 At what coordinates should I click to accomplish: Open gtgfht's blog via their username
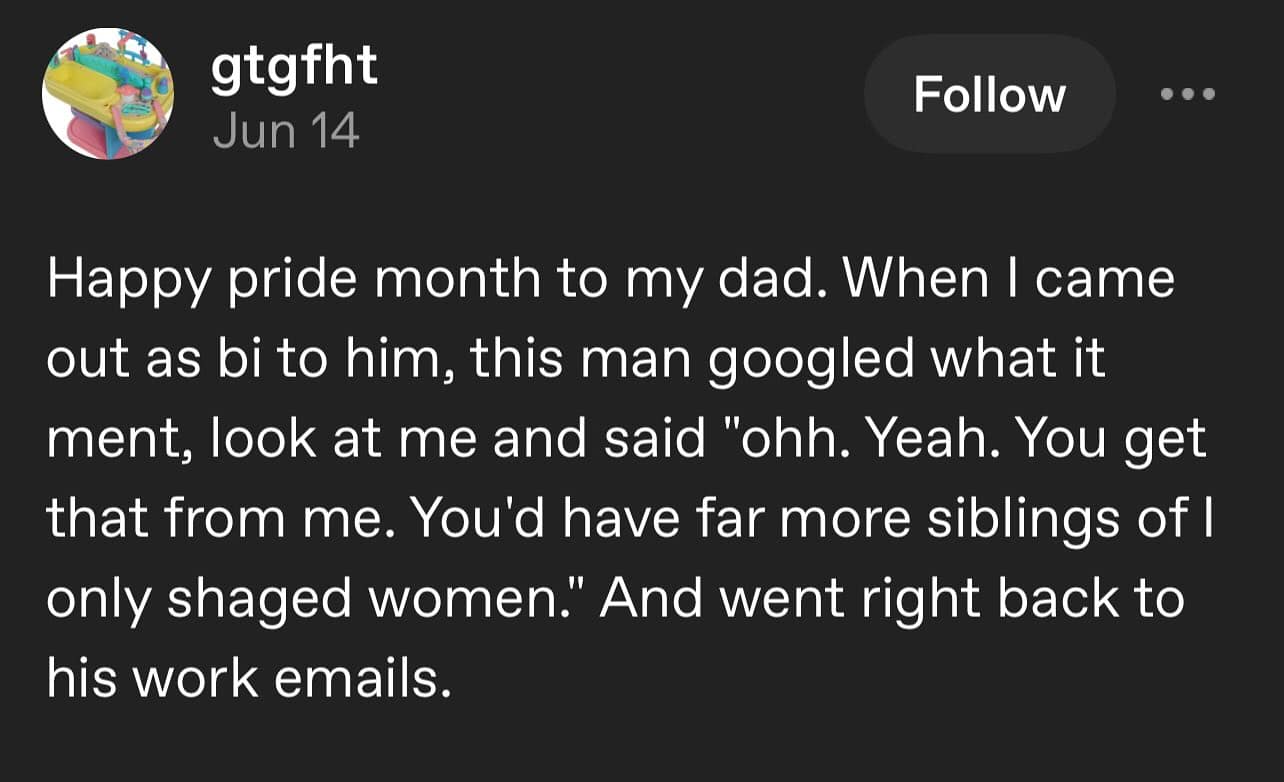coord(294,67)
